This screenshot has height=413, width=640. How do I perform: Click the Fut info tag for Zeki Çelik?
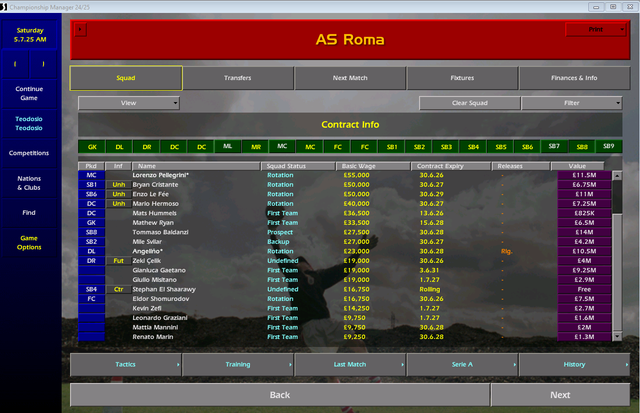click(x=119, y=261)
